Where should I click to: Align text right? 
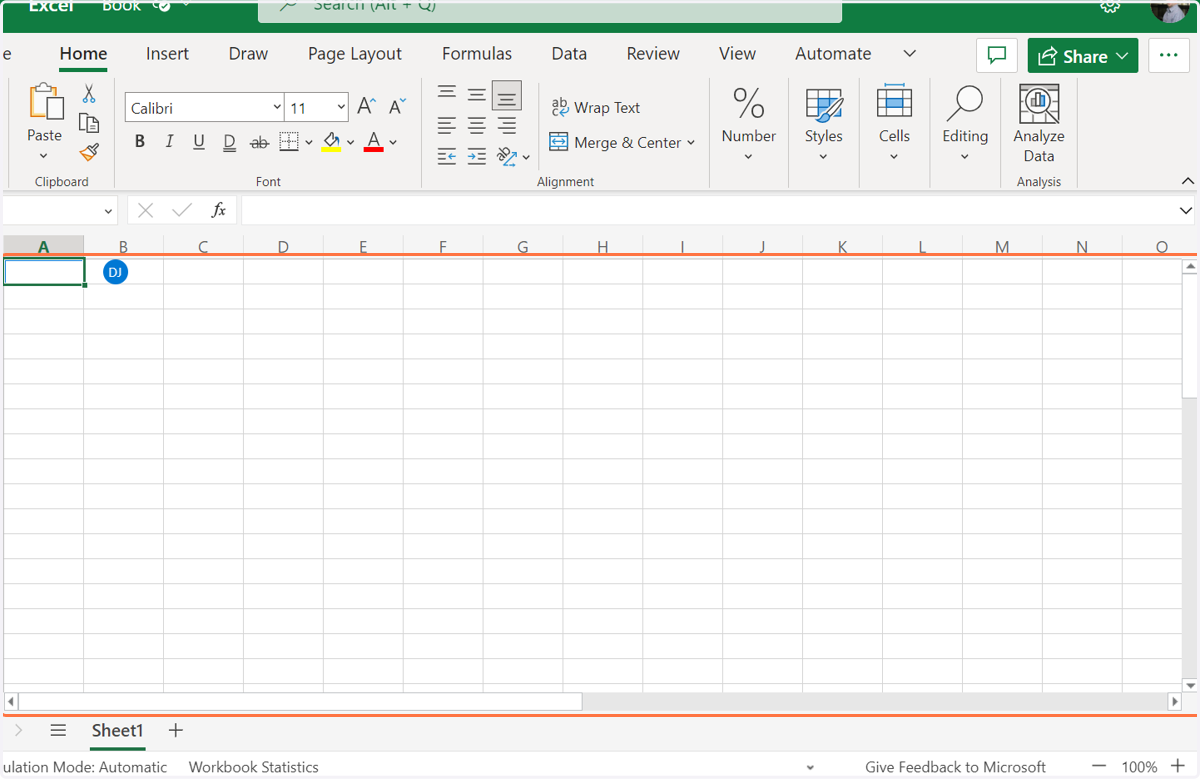pyautogui.click(x=507, y=125)
